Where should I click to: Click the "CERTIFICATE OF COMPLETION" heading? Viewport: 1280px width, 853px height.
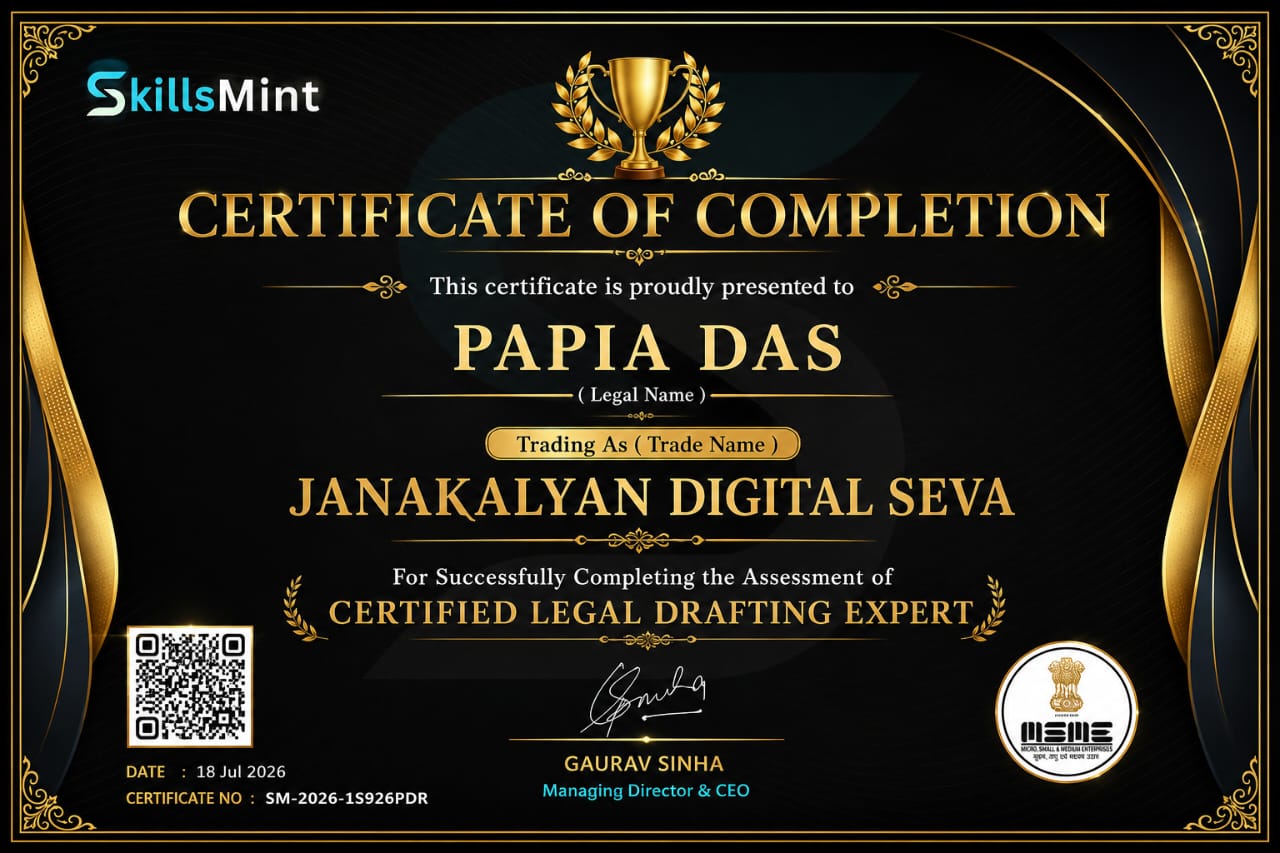tap(643, 214)
